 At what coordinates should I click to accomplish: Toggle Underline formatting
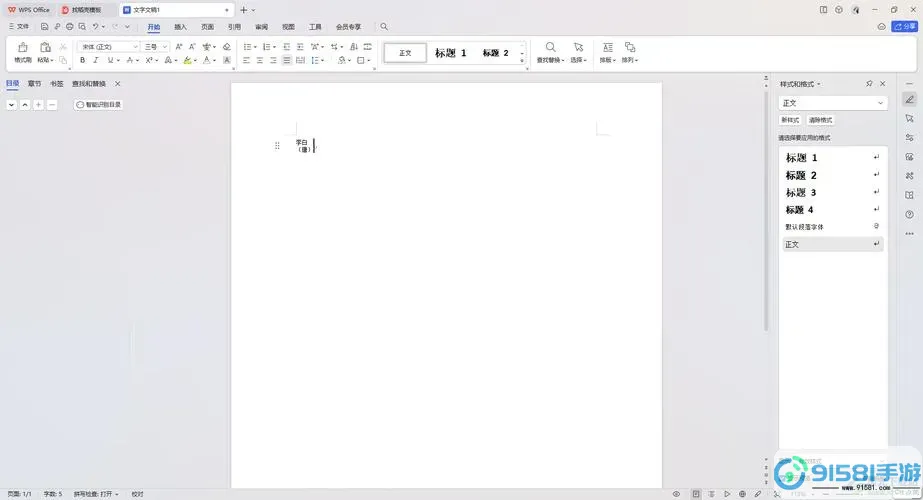click(109, 60)
